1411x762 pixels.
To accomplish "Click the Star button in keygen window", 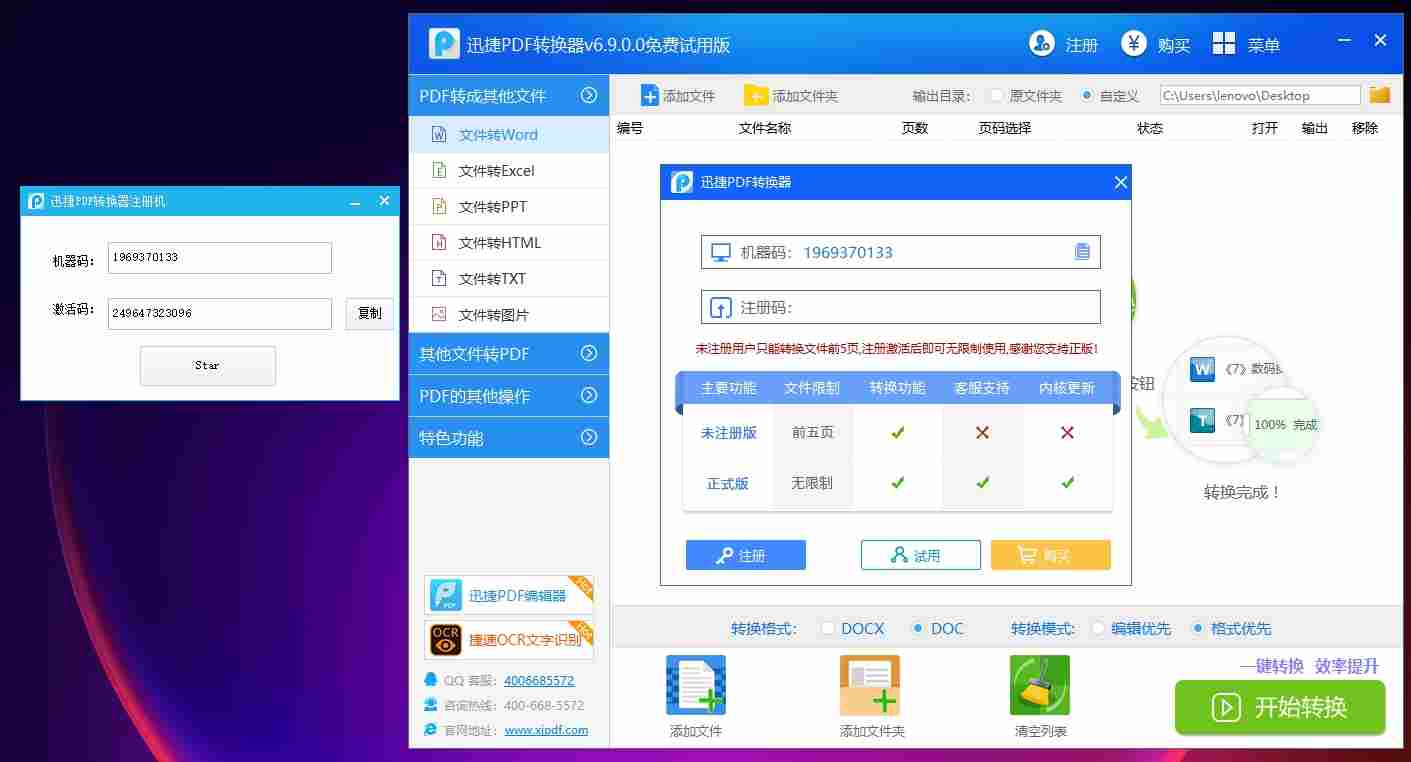I will [208, 365].
